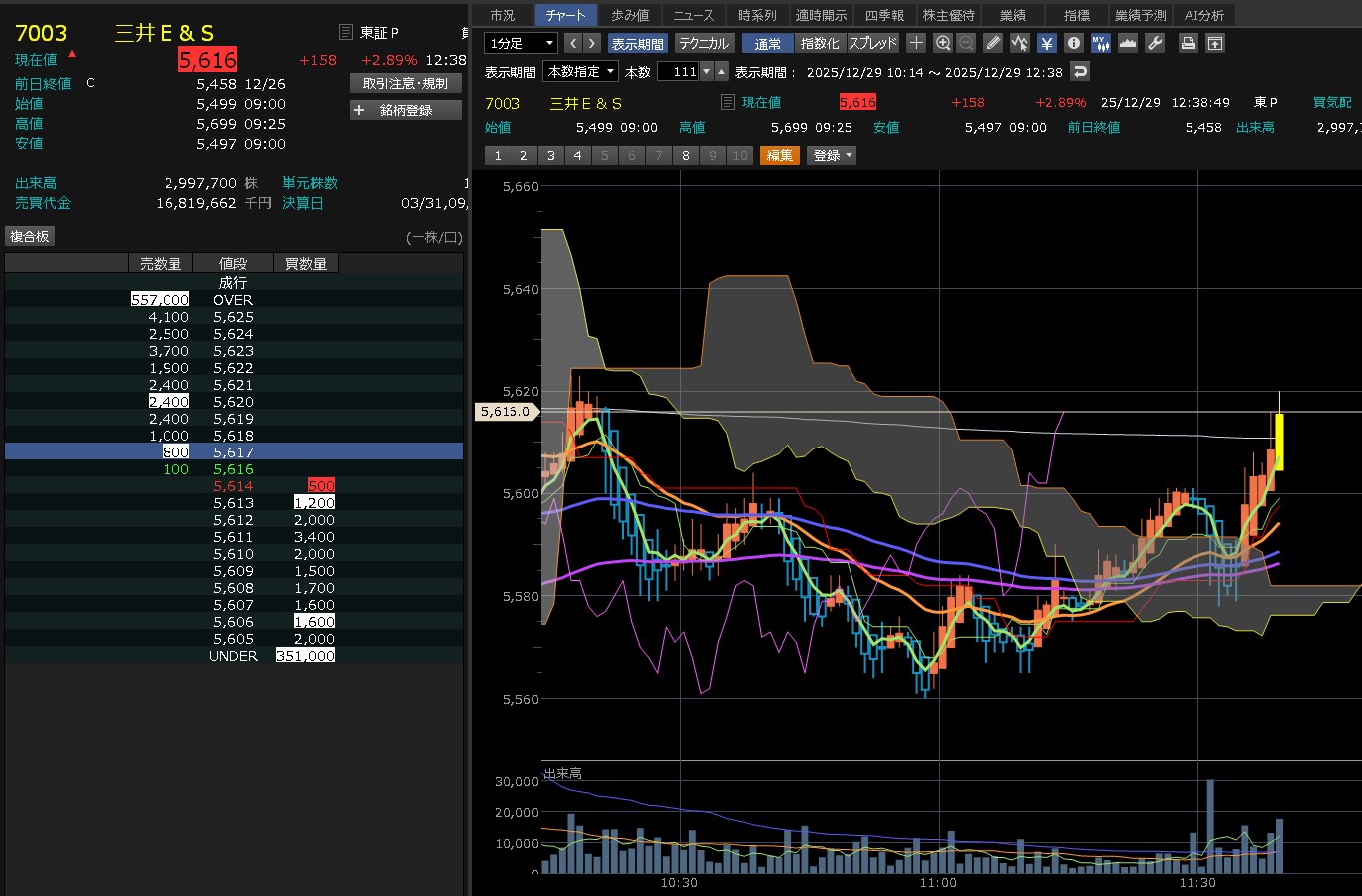
Task: Switch to the ニュース tab
Action: 693,15
